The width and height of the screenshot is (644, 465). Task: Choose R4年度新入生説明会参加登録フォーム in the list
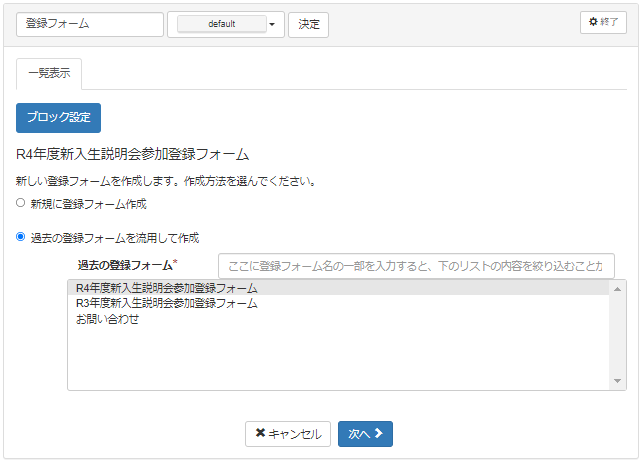pyautogui.click(x=167, y=288)
